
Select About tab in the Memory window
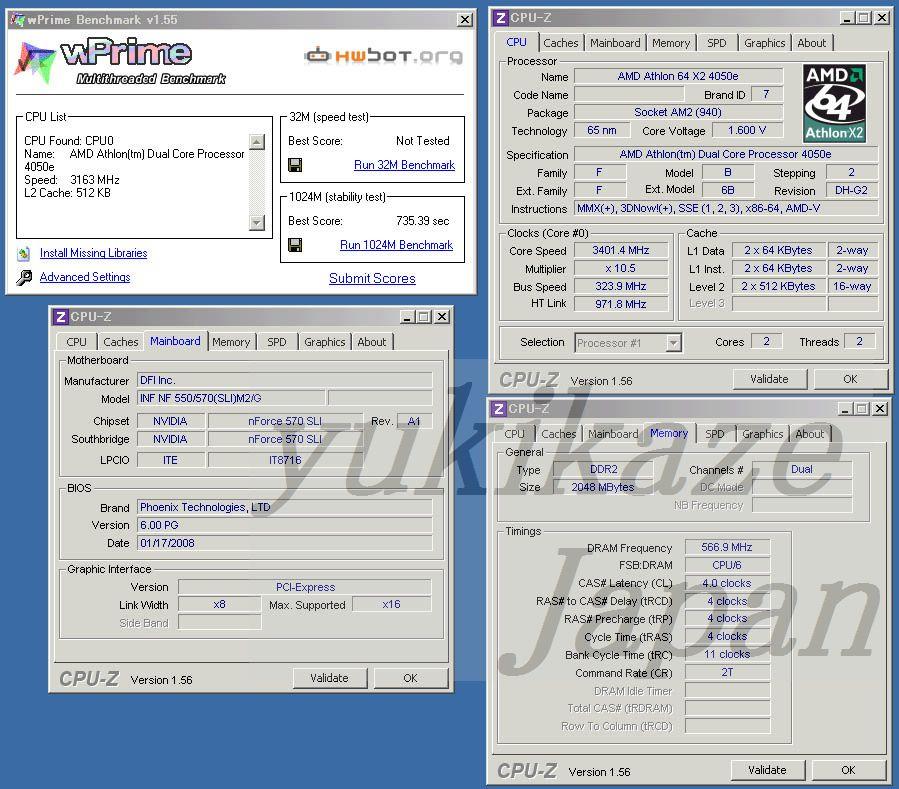tap(810, 435)
